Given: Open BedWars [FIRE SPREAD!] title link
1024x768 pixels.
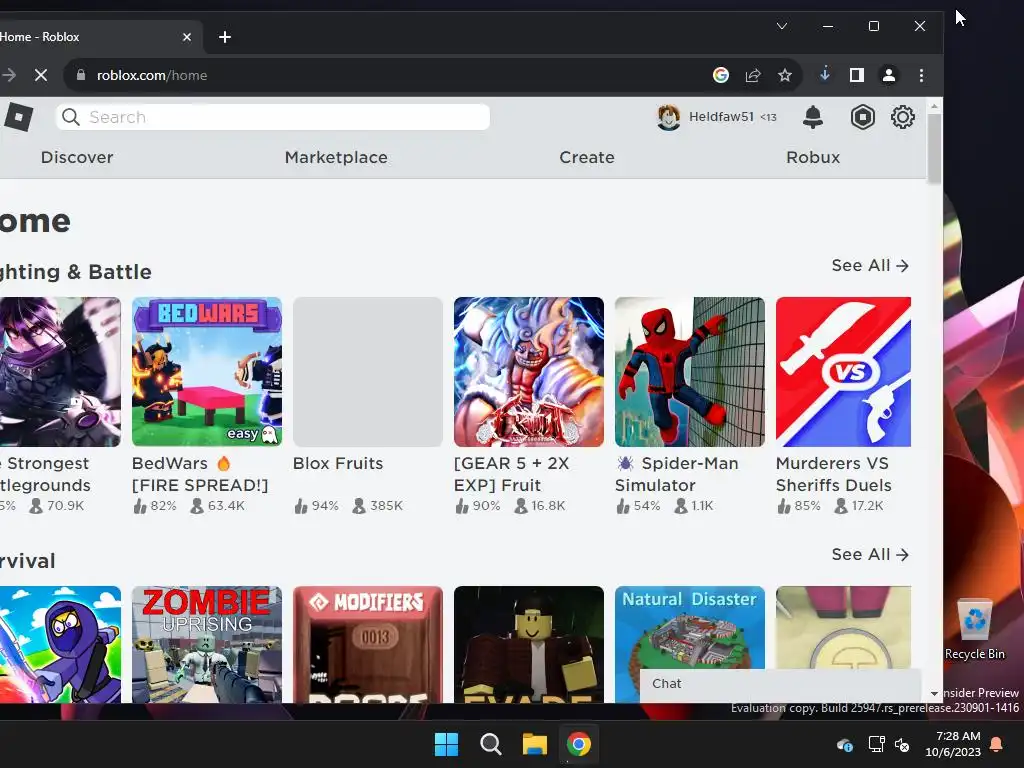Looking at the screenshot, I should point(200,474).
